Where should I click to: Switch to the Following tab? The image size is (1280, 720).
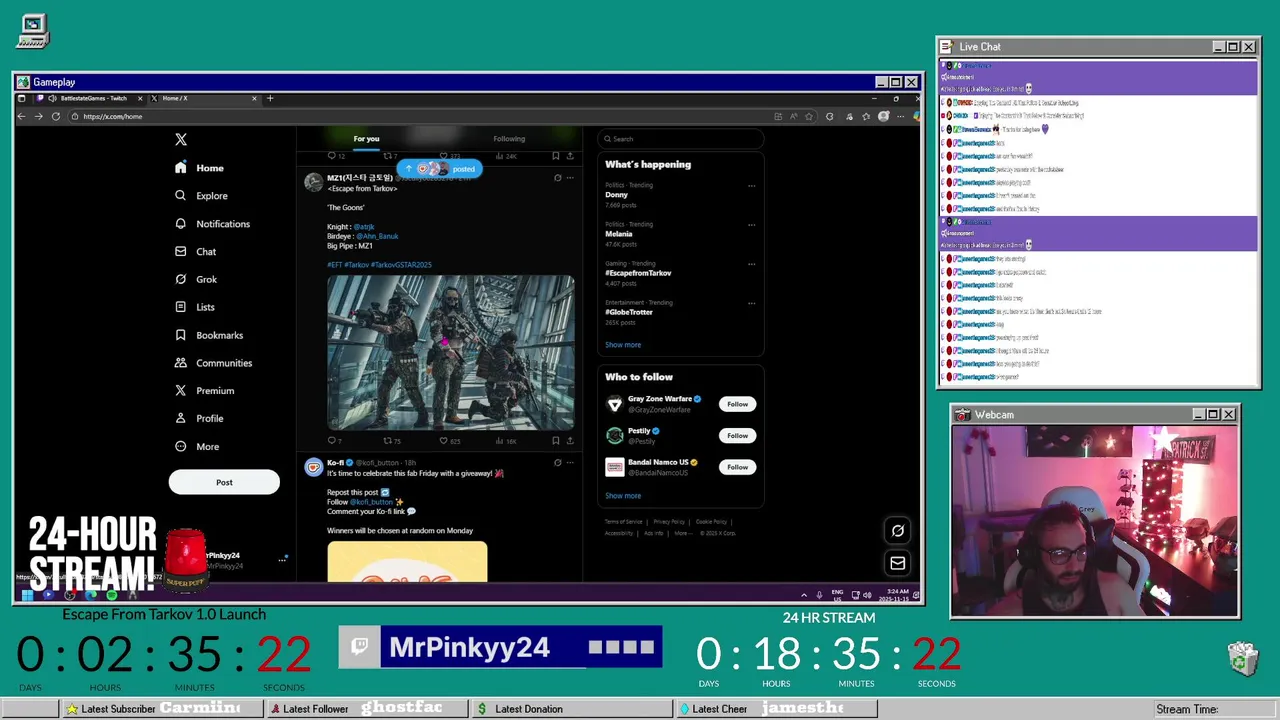pyautogui.click(x=509, y=139)
